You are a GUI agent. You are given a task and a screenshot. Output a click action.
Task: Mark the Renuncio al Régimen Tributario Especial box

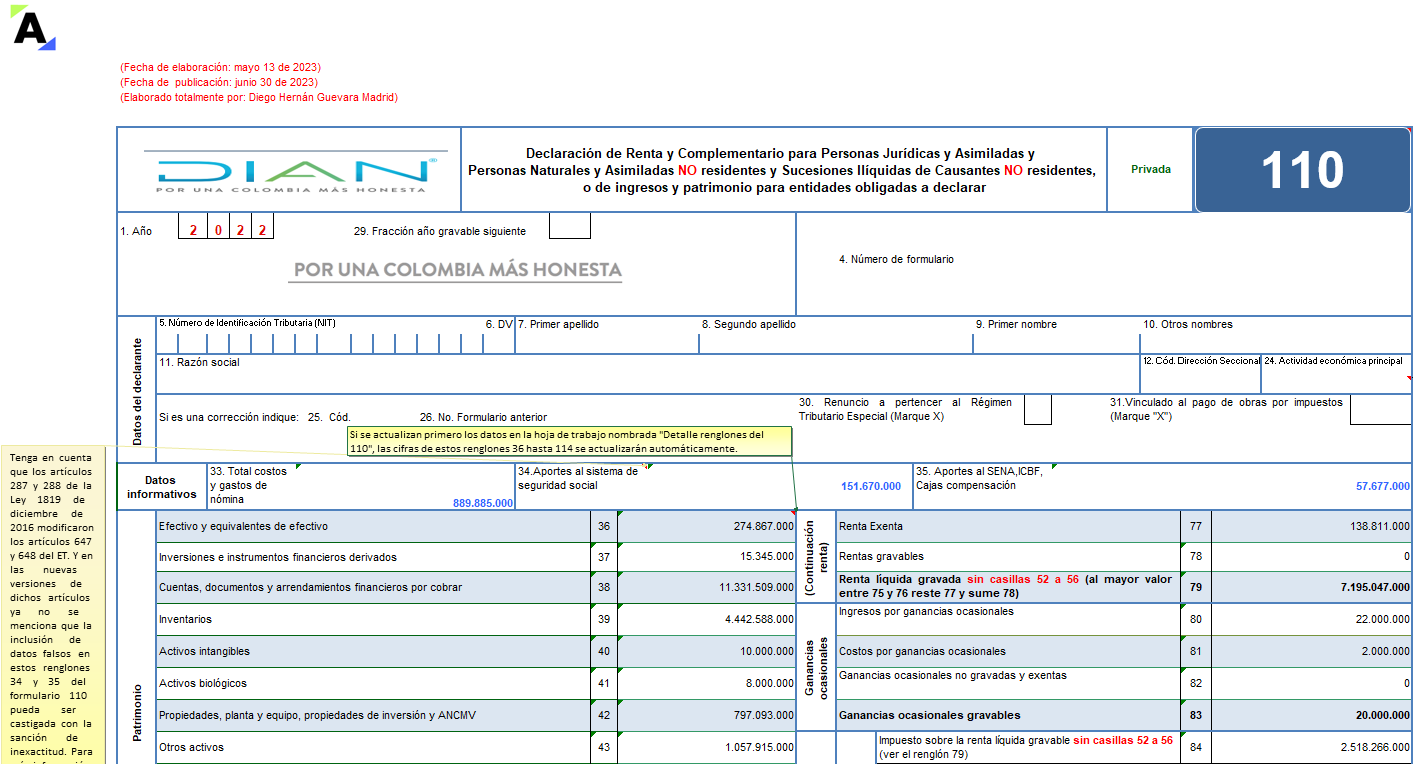coord(1038,410)
